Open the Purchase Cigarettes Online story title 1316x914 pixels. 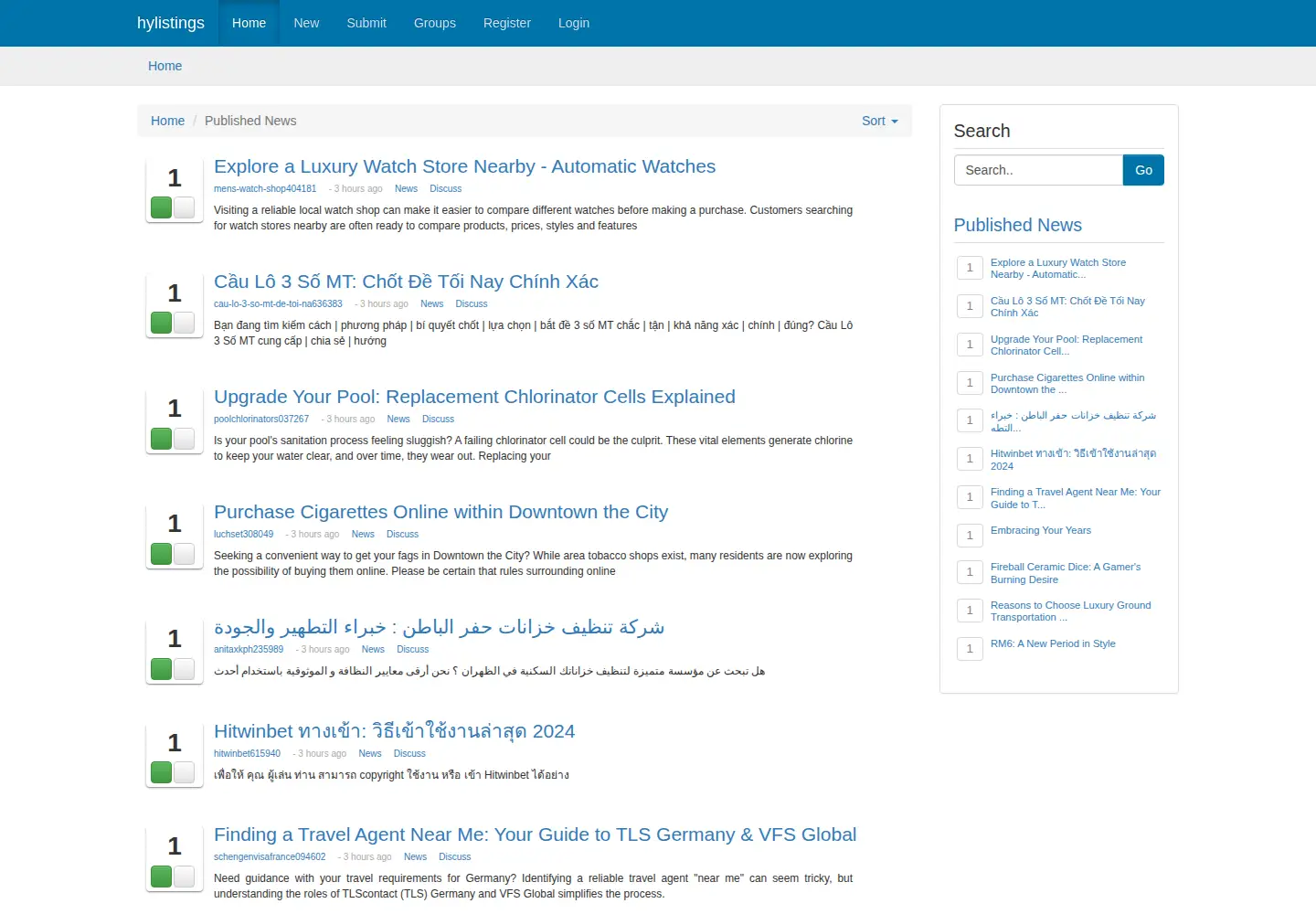(x=440, y=512)
